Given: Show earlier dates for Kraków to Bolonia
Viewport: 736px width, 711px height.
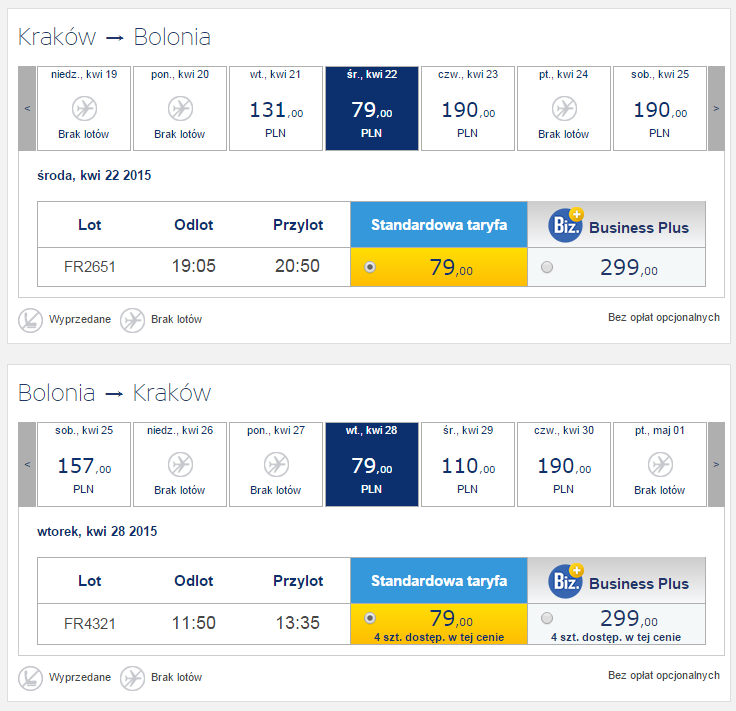Looking at the screenshot, I should click(x=27, y=108).
